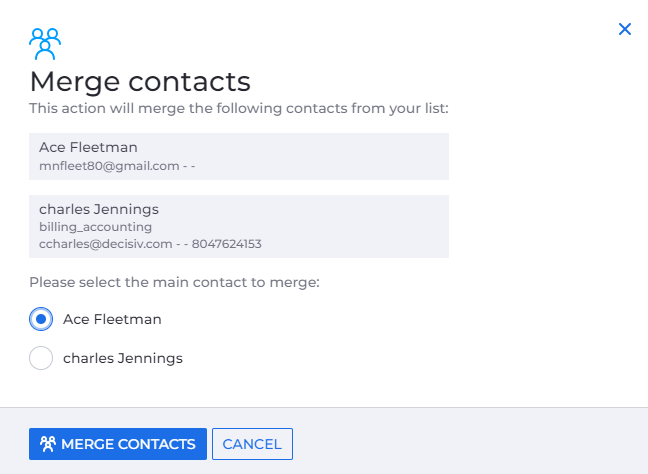
Task: Cancel the merge operation
Action: (x=252, y=444)
